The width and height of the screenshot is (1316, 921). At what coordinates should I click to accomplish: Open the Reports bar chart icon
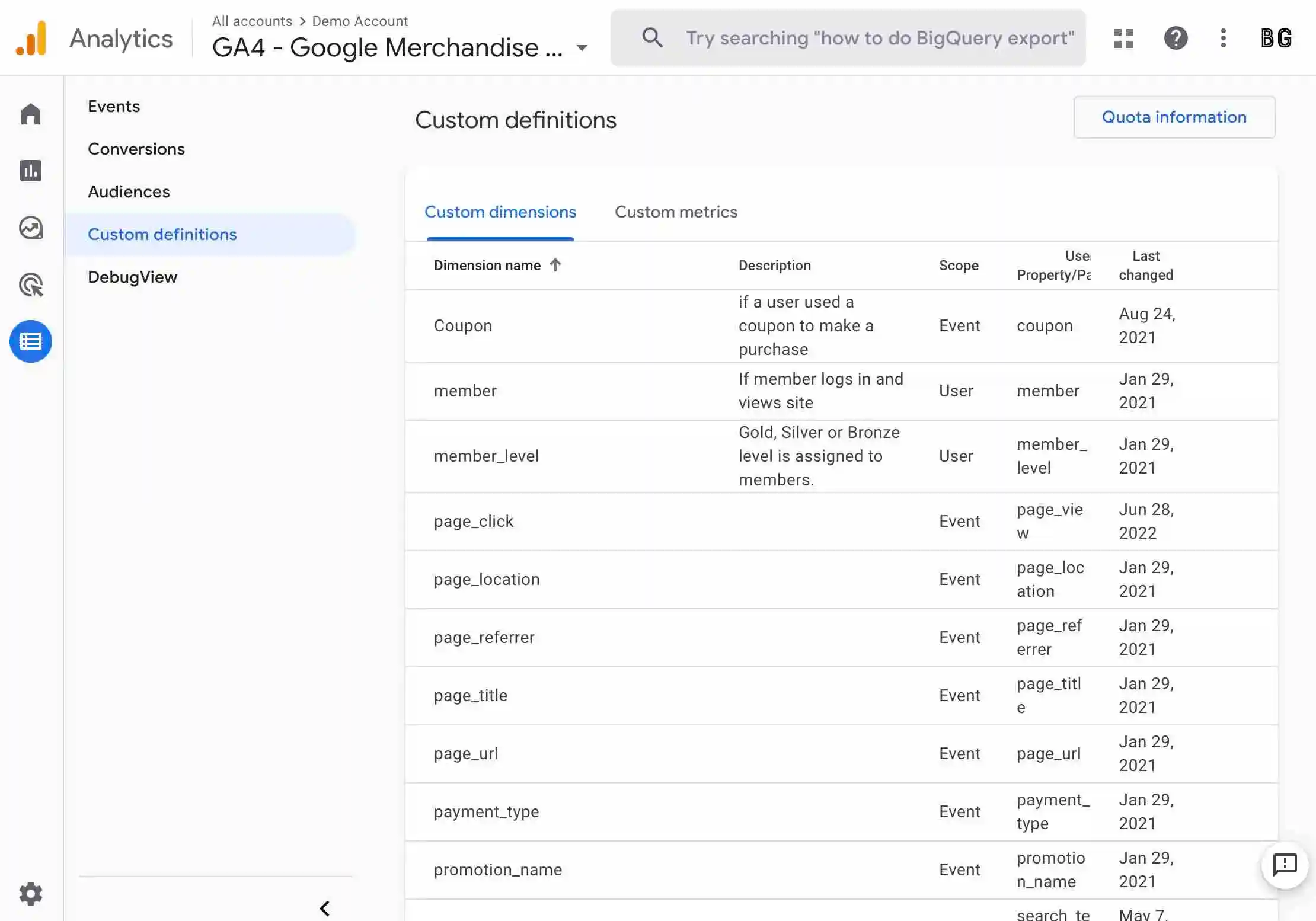[x=31, y=171]
